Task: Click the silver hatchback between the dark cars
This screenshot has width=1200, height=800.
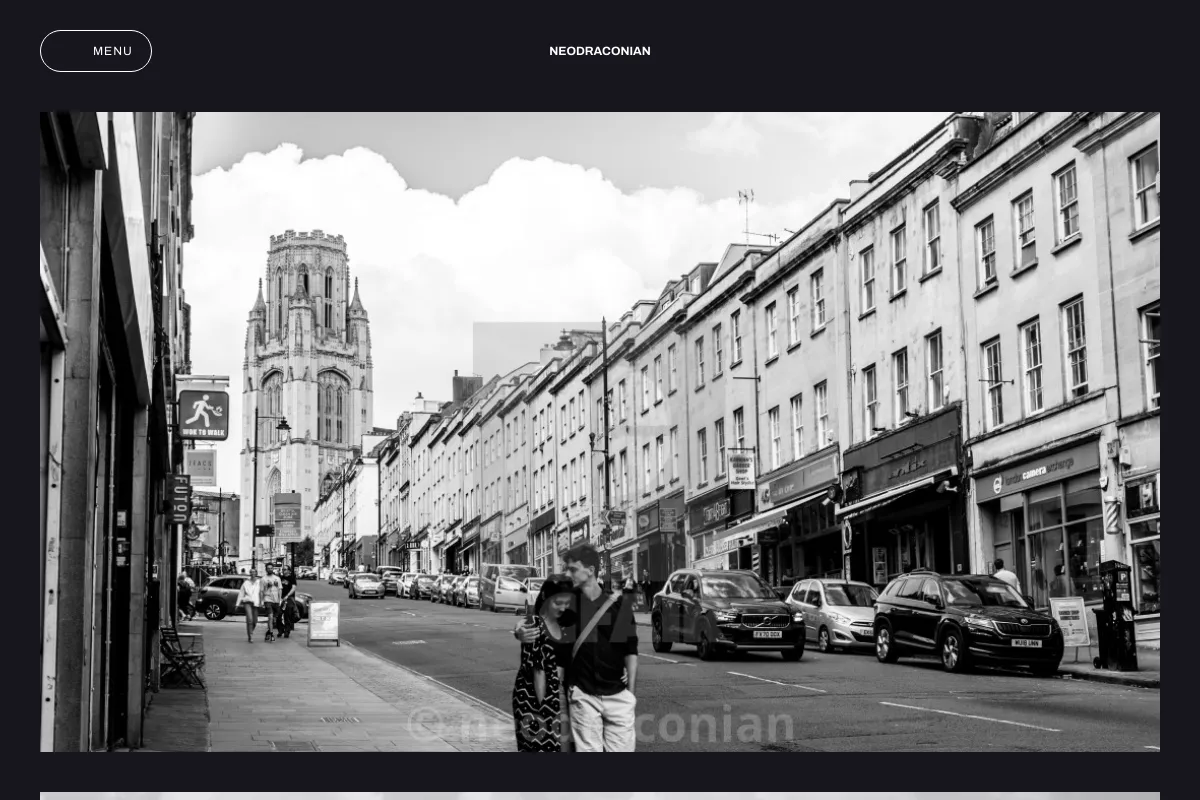Action: [x=832, y=614]
